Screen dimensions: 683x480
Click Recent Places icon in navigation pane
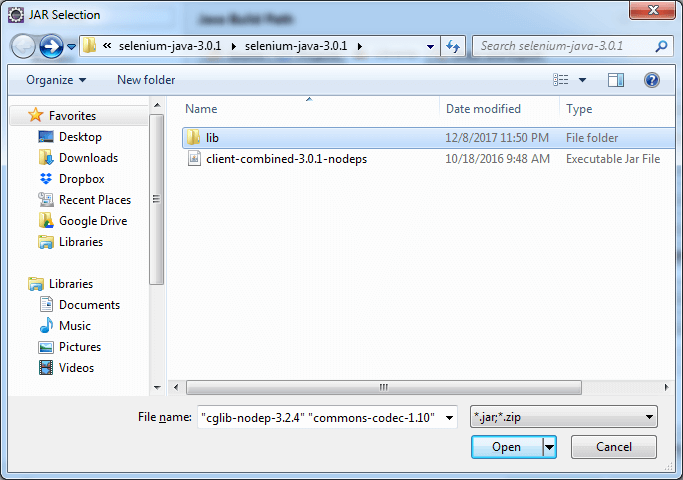46,199
